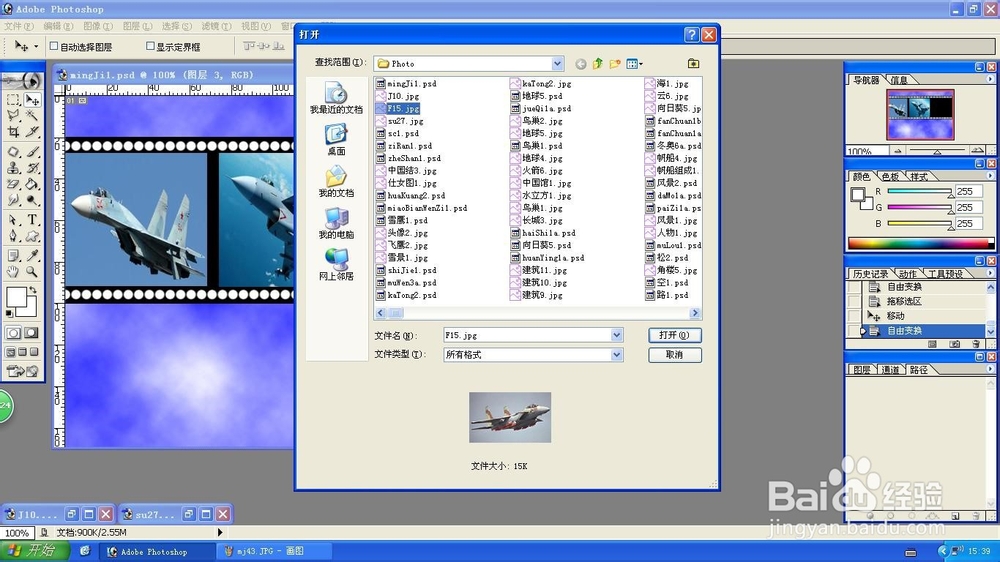Screen dimensions: 1000x562
Task: Select the Hand tool
Action: pyautogui.click(x=13, y=272)
